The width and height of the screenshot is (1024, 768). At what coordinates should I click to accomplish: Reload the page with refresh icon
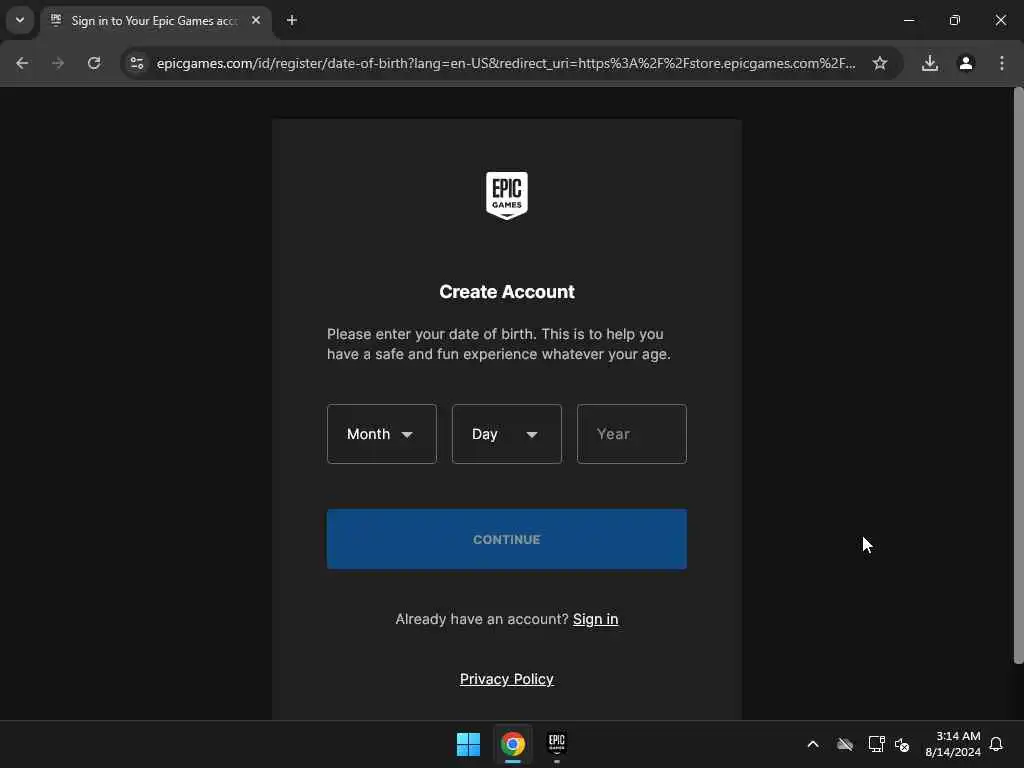point(94,63)
